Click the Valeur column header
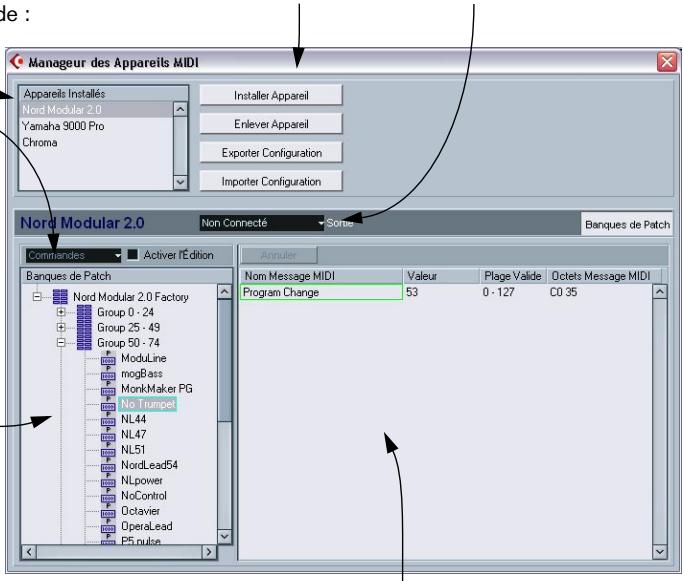 441,276
